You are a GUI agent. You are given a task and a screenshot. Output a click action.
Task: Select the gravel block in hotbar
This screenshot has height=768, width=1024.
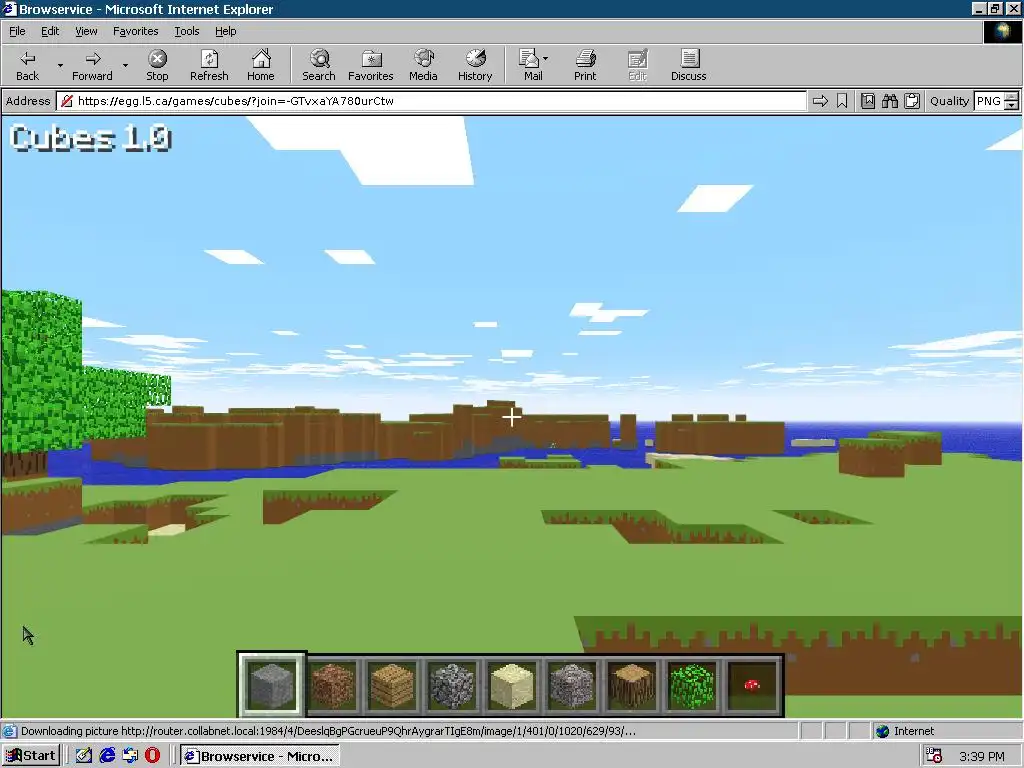(x=572, y=685)
